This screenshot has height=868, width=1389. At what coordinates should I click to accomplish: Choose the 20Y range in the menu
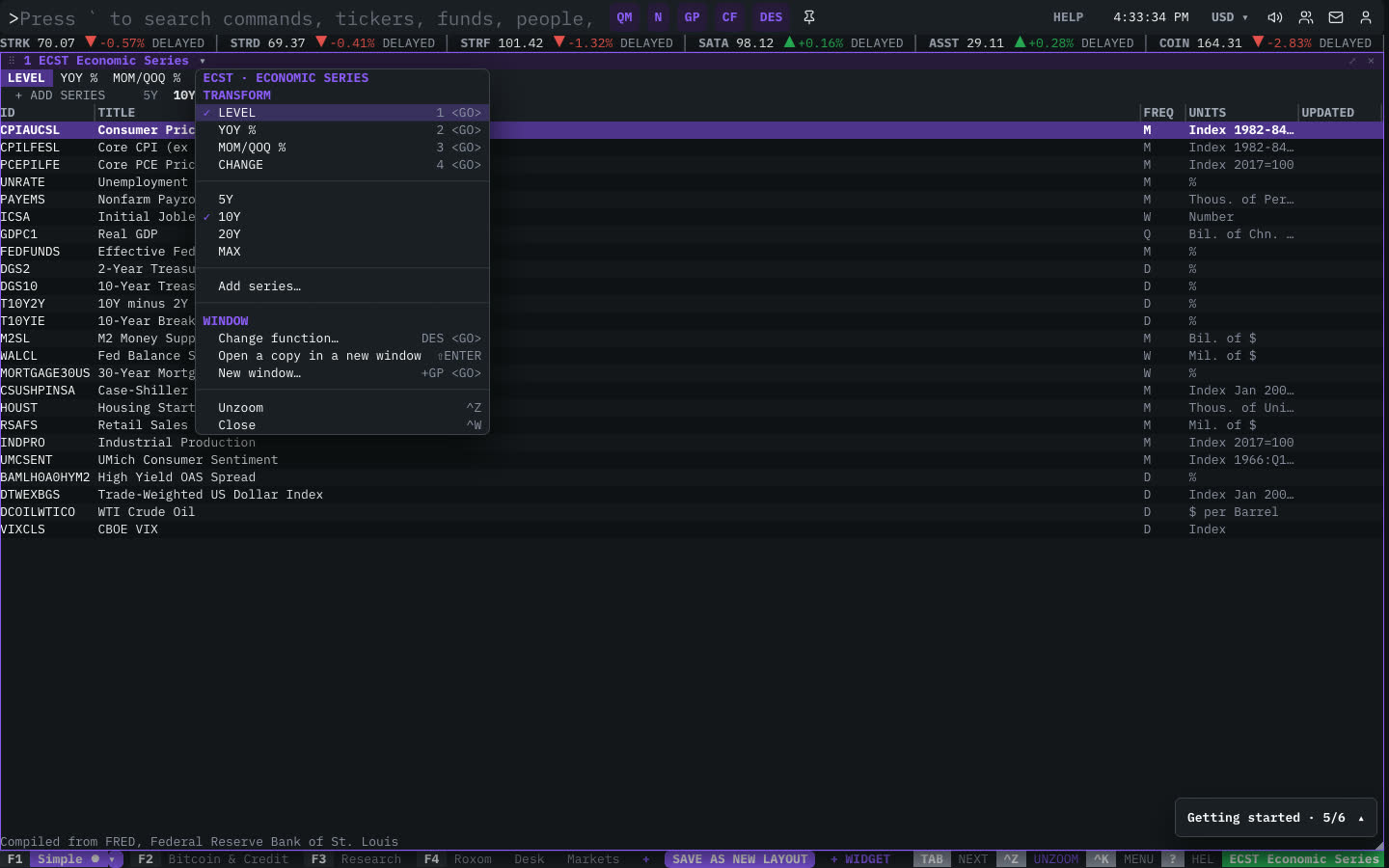click(342, 234)
